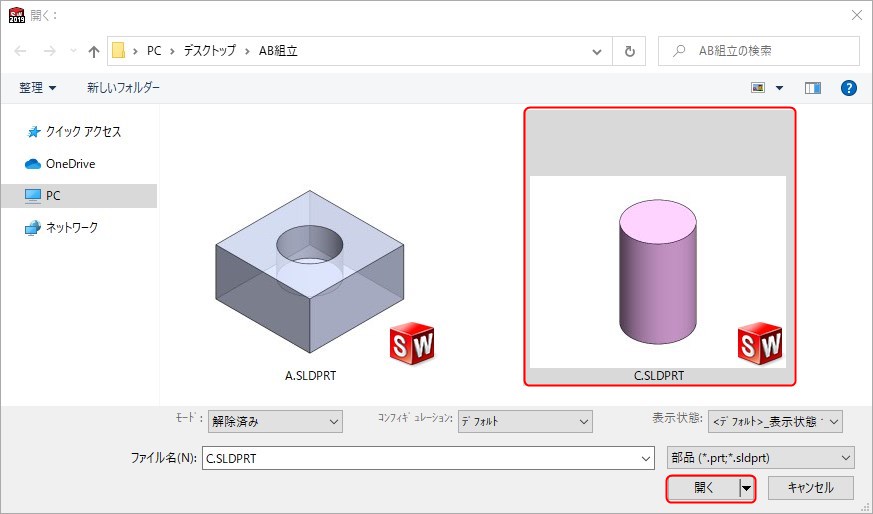Screen dimensions: 873x514
Task: Toggle the preview pane icon
Action: [x=813, y=88]
